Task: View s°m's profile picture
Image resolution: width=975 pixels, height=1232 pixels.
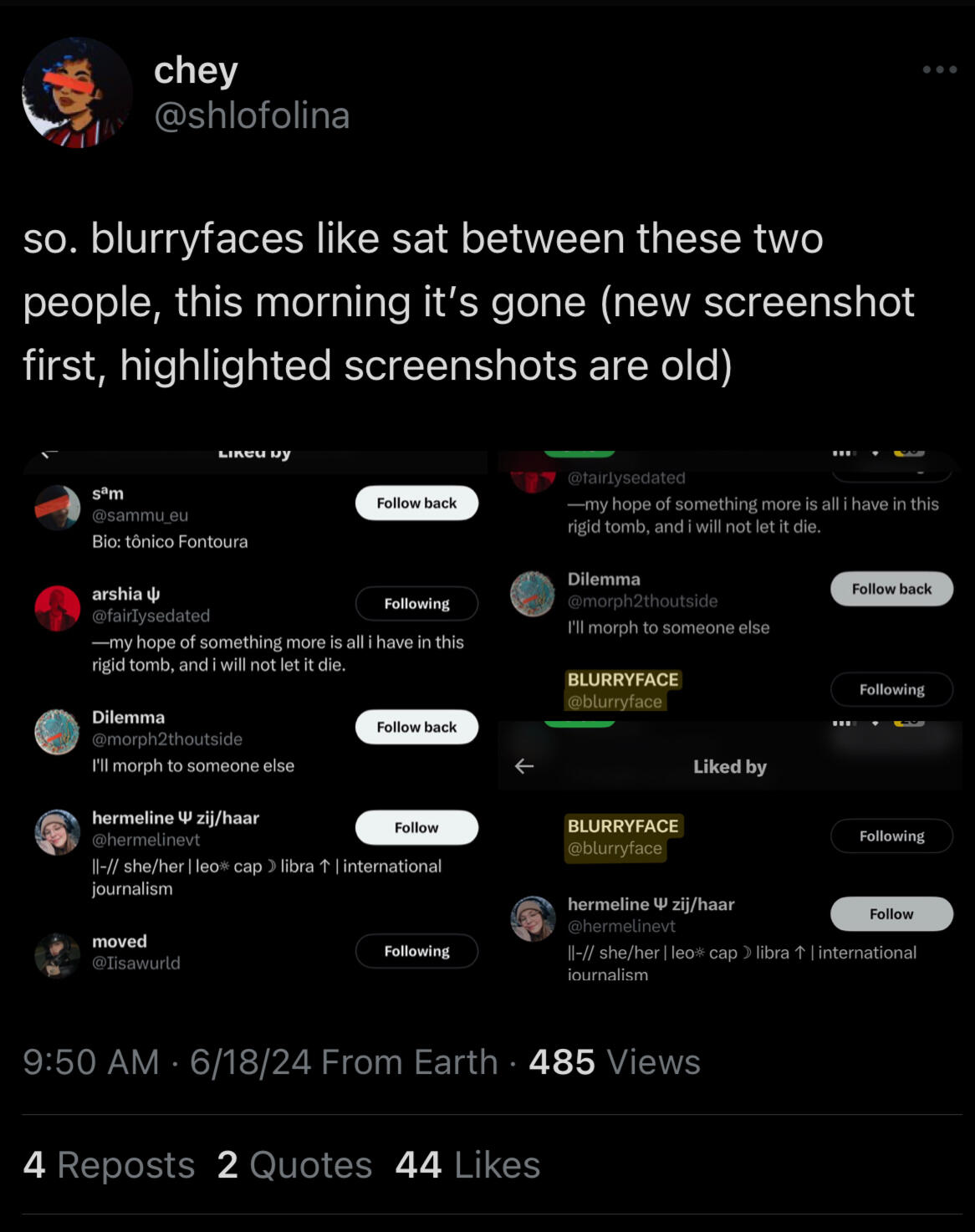Action: click(57, 507)
